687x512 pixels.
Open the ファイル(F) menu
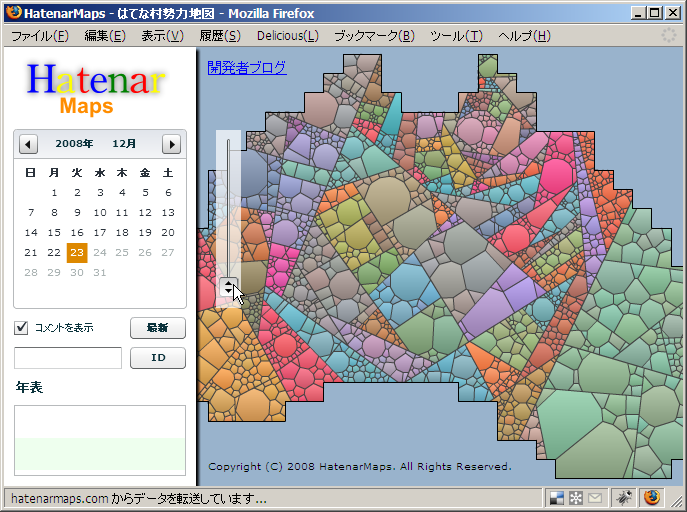[x=40, y=36]
